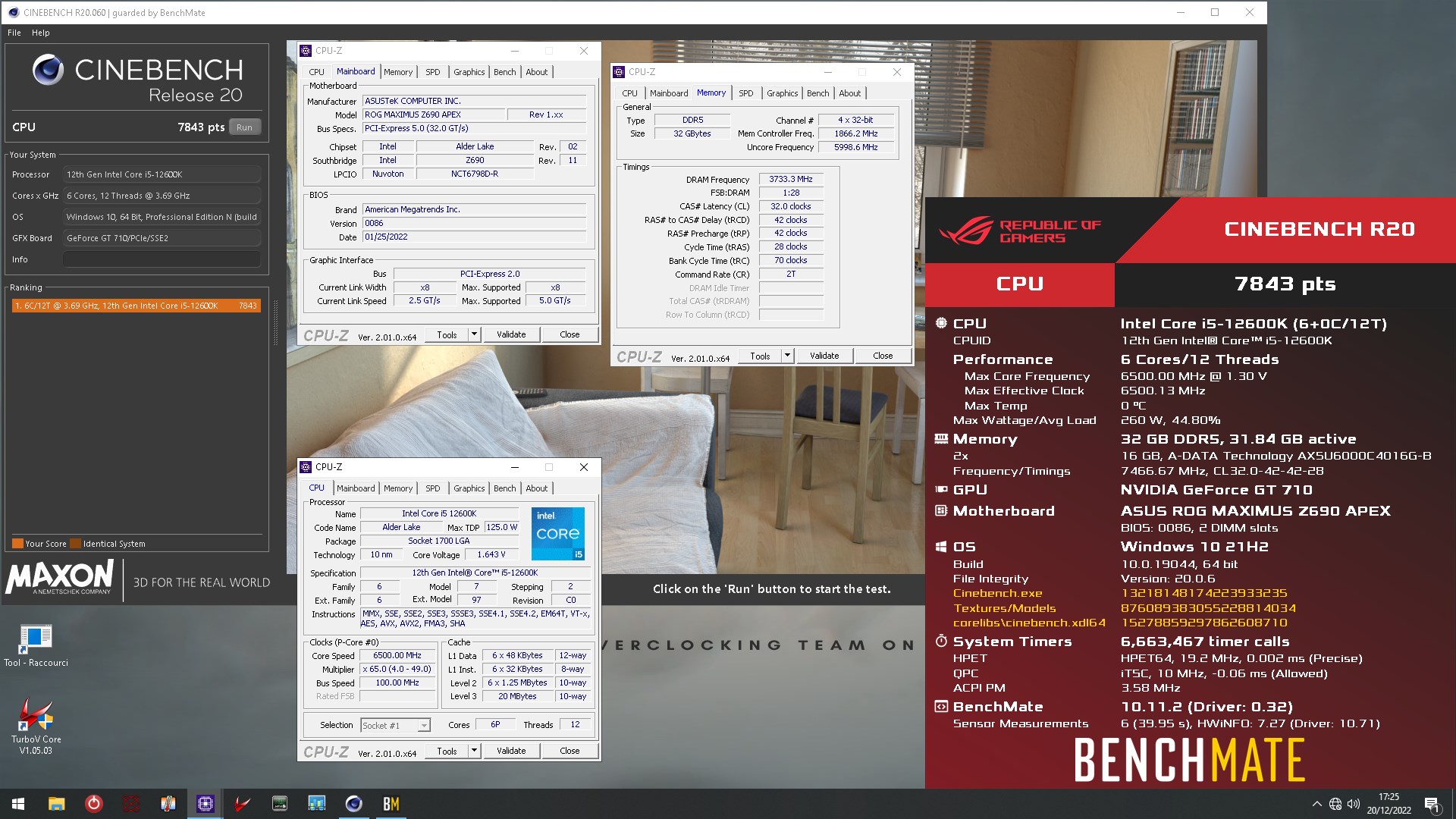Viewport: 1456px width, 819px height.
Task: Open BenchMate from the BM taskbar icon
Action: coord(391,804)
